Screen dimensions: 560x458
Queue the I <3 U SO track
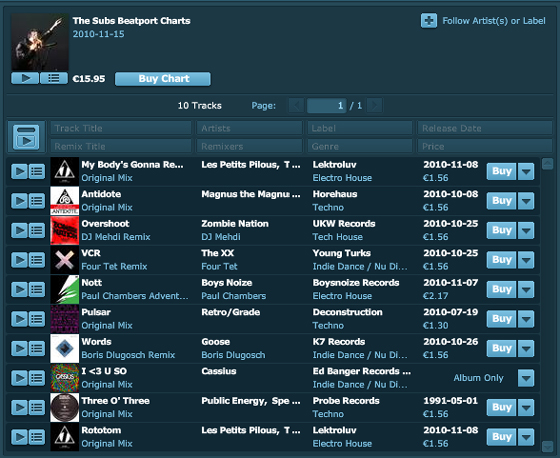pos(37,378)
